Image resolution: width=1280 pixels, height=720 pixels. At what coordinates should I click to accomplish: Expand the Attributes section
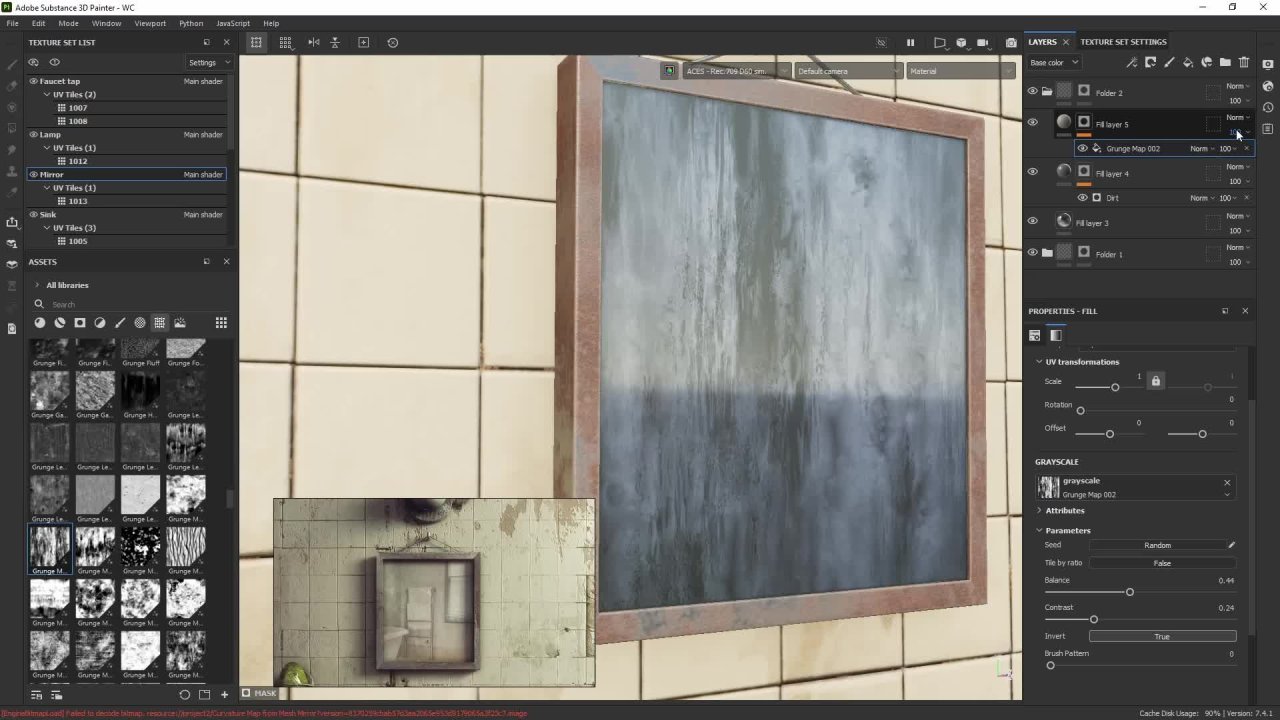tap(1064, 511)
